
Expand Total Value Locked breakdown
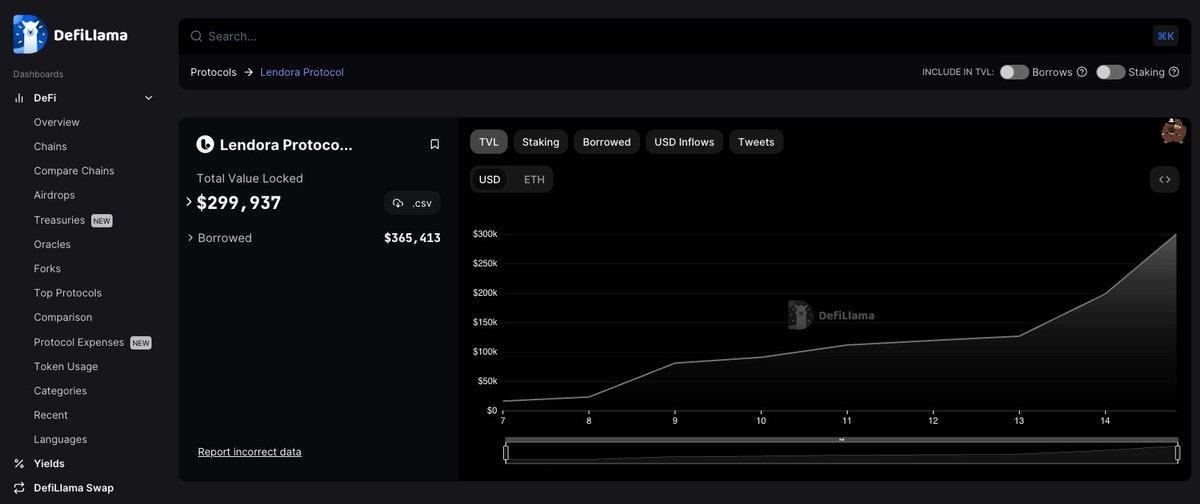coord(189,202)
